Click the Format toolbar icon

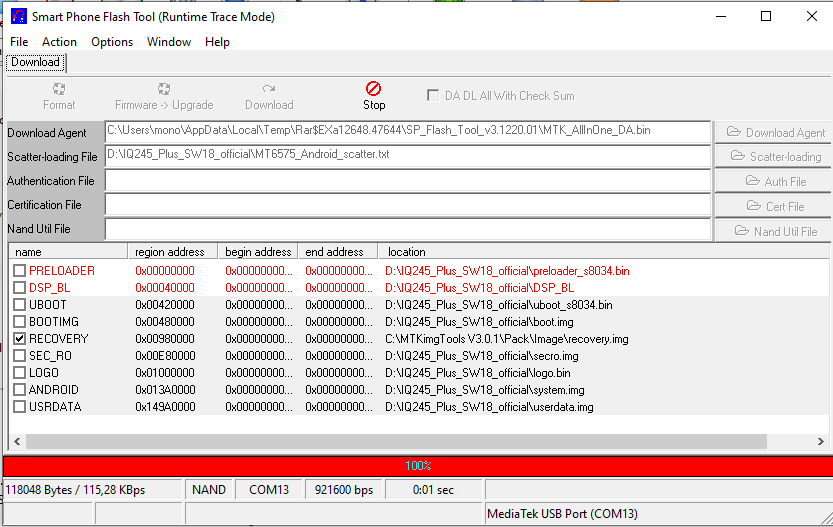(x=59, y=88)
